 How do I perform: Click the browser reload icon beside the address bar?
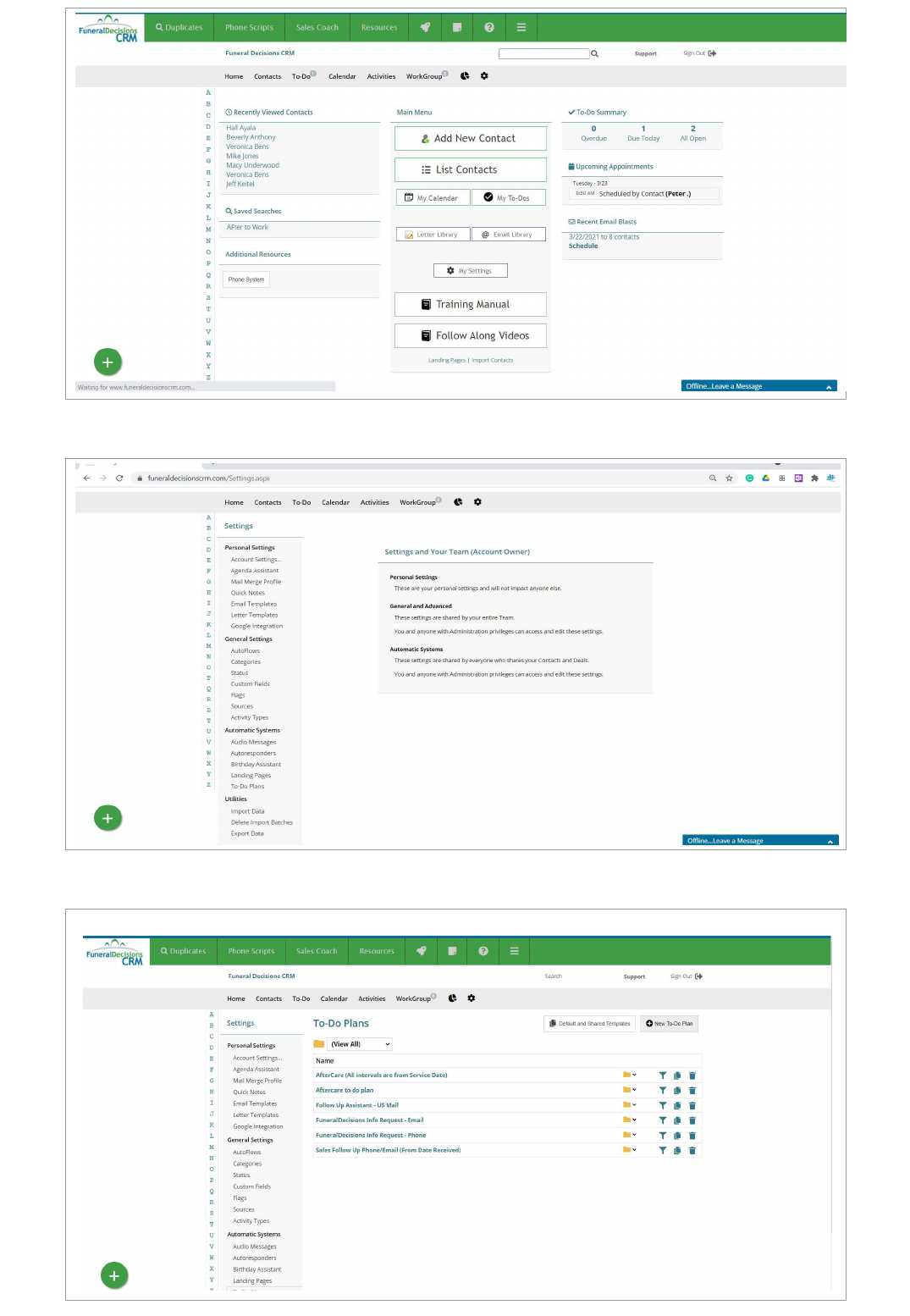(119, 478)
